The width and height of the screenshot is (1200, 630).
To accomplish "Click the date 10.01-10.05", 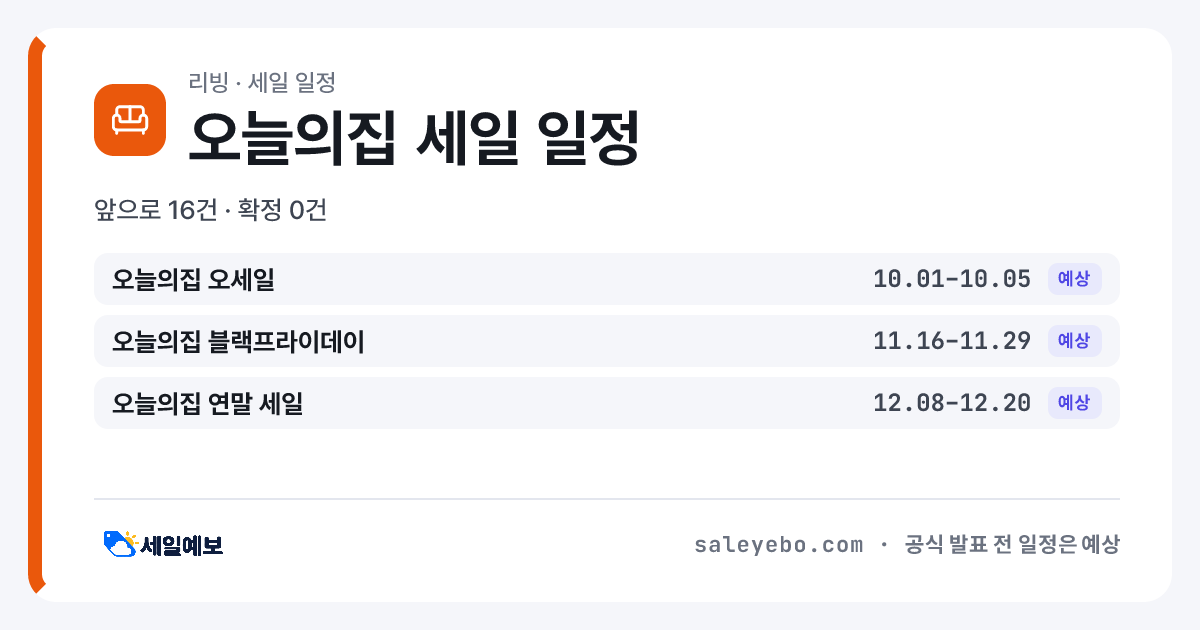I will 952,279.
